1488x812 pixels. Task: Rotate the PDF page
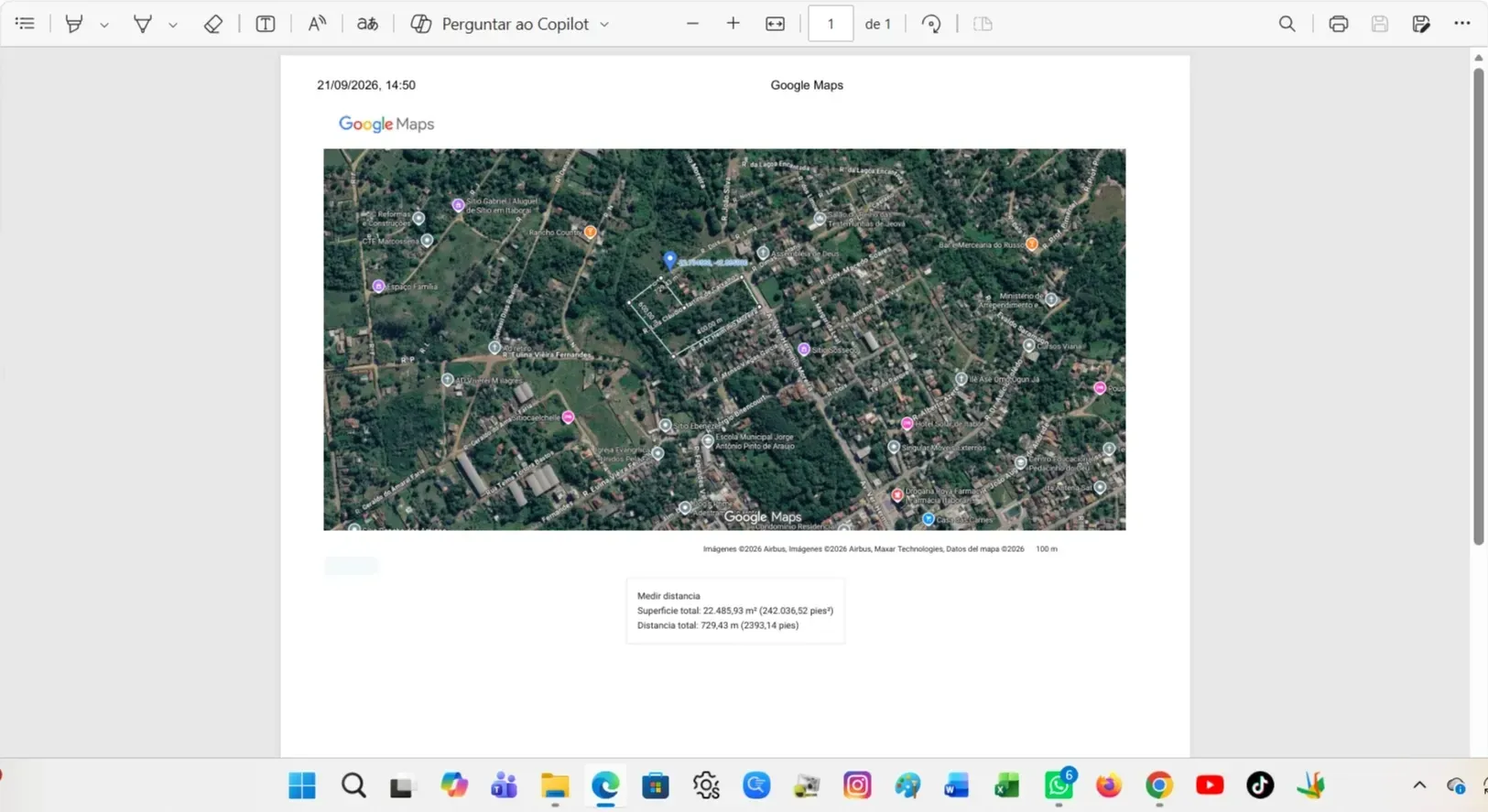[x=931, y=24]
